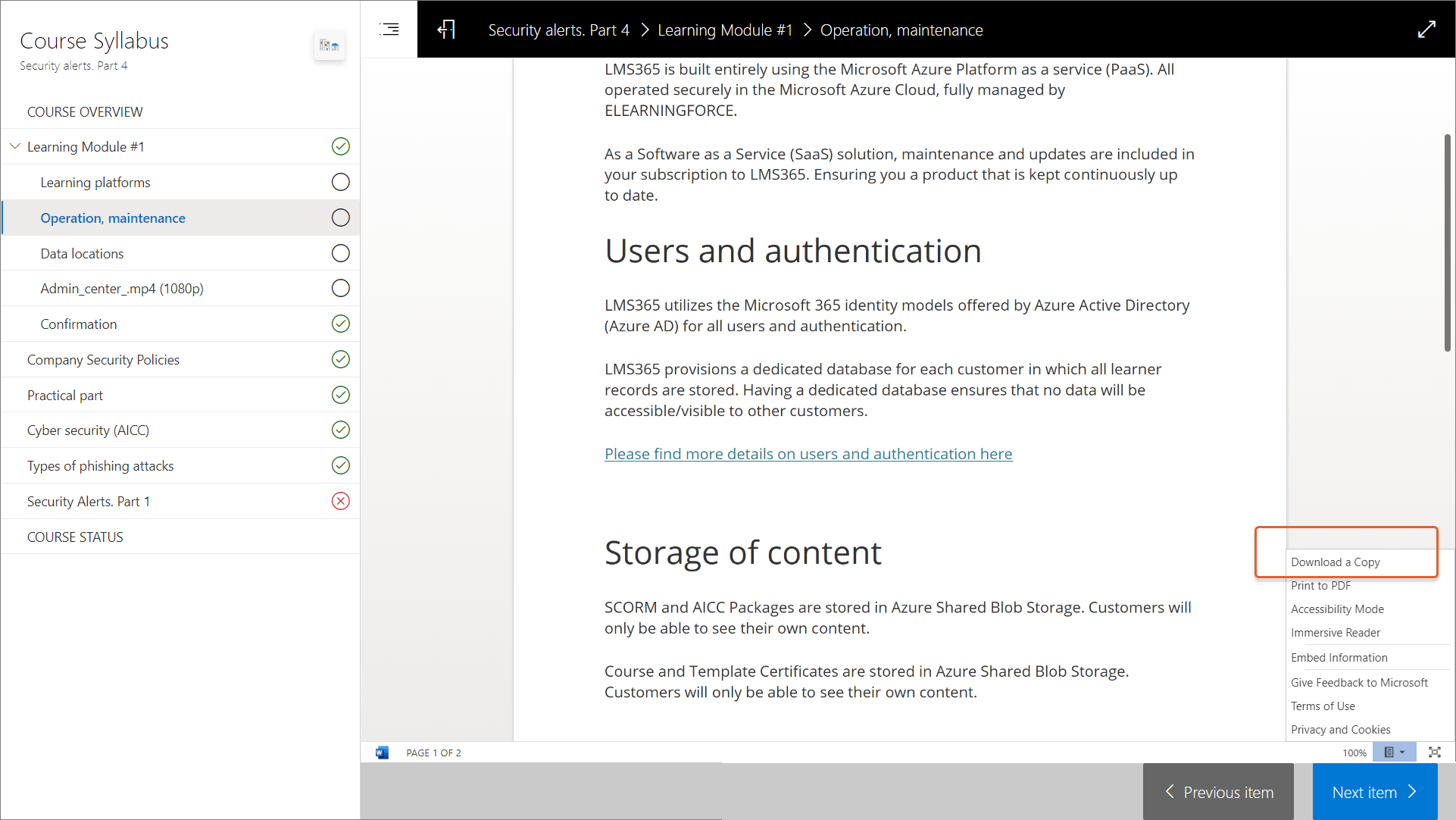The width and height of the screenshot is (1456, 820).
Task: Select Embed Information menu entry
Action: click(x=1339, y=657)
